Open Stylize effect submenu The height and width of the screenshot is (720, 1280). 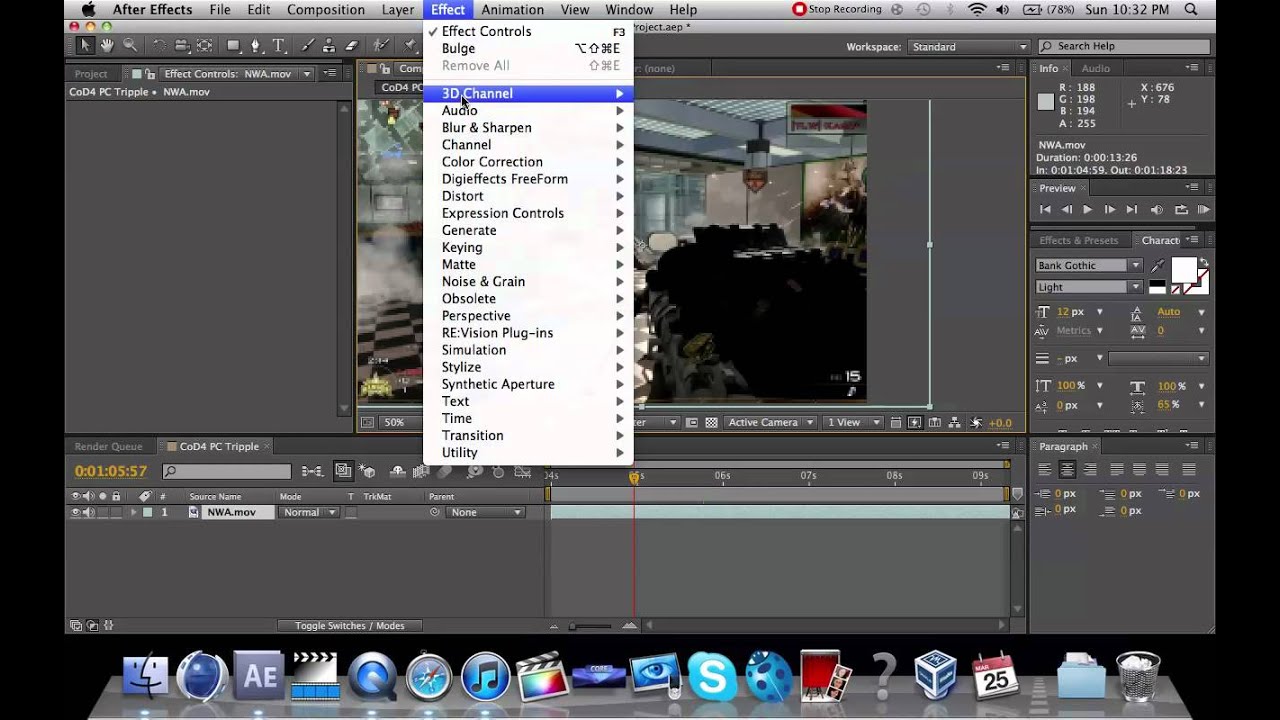528,367
